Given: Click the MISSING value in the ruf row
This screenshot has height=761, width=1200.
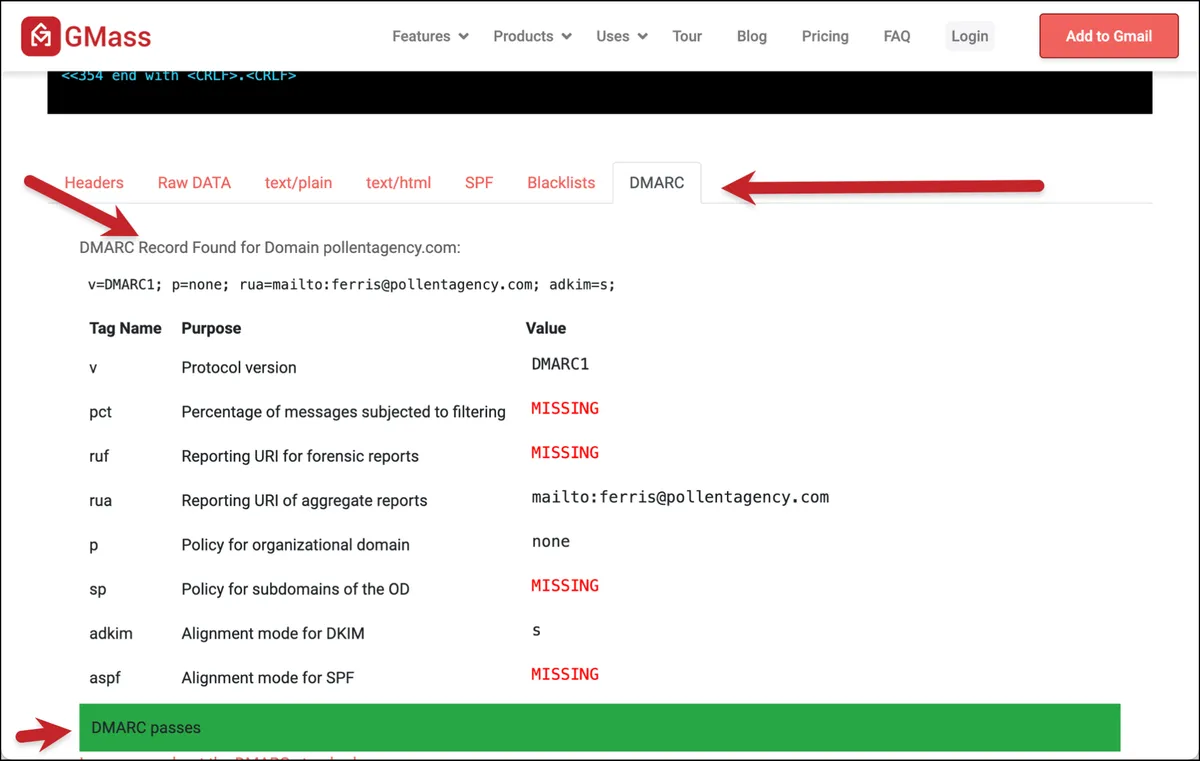Looking at the screenshot, I should [565, 453].
